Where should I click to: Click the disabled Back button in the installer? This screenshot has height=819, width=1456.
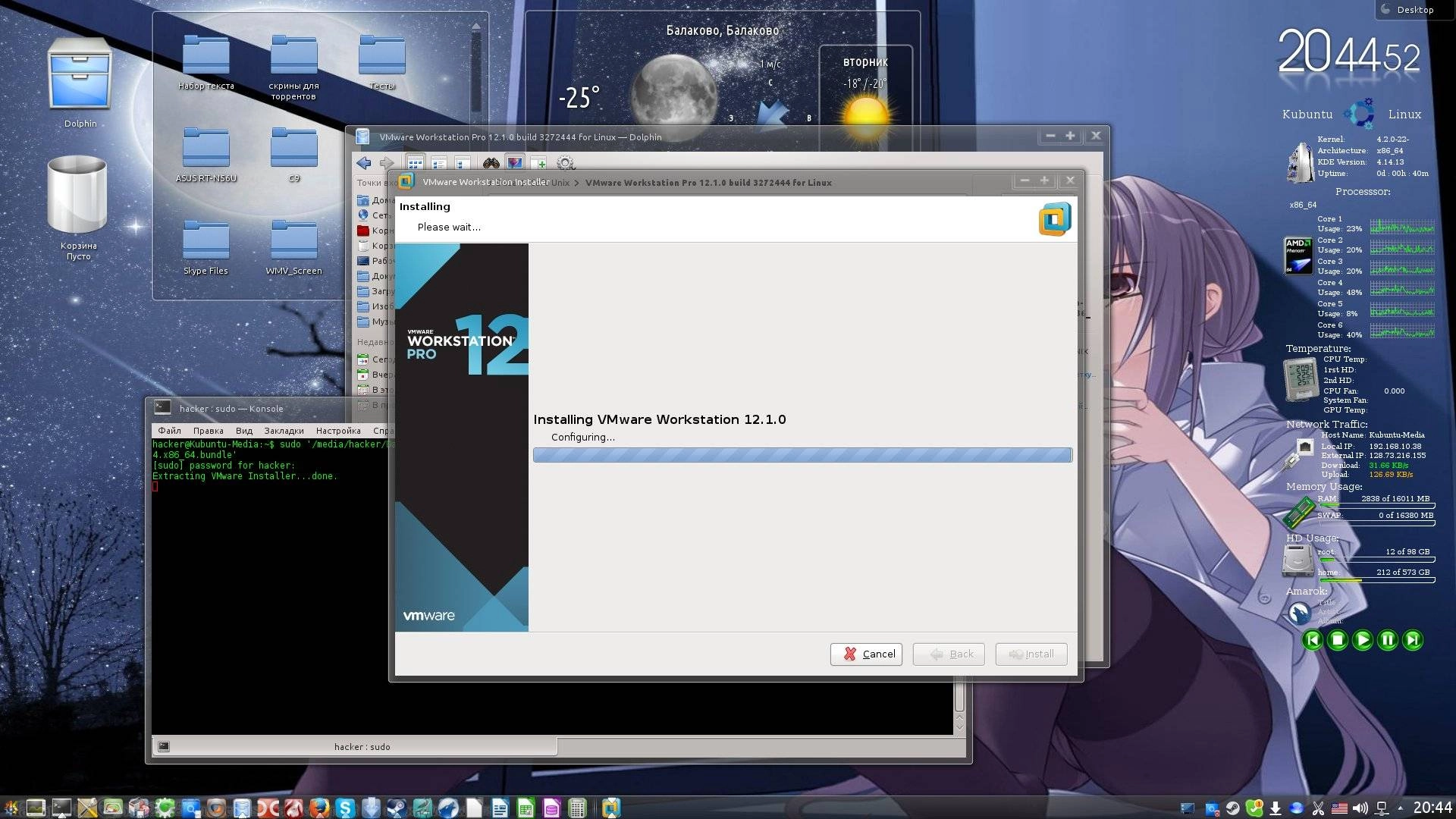tap(949, 654)
